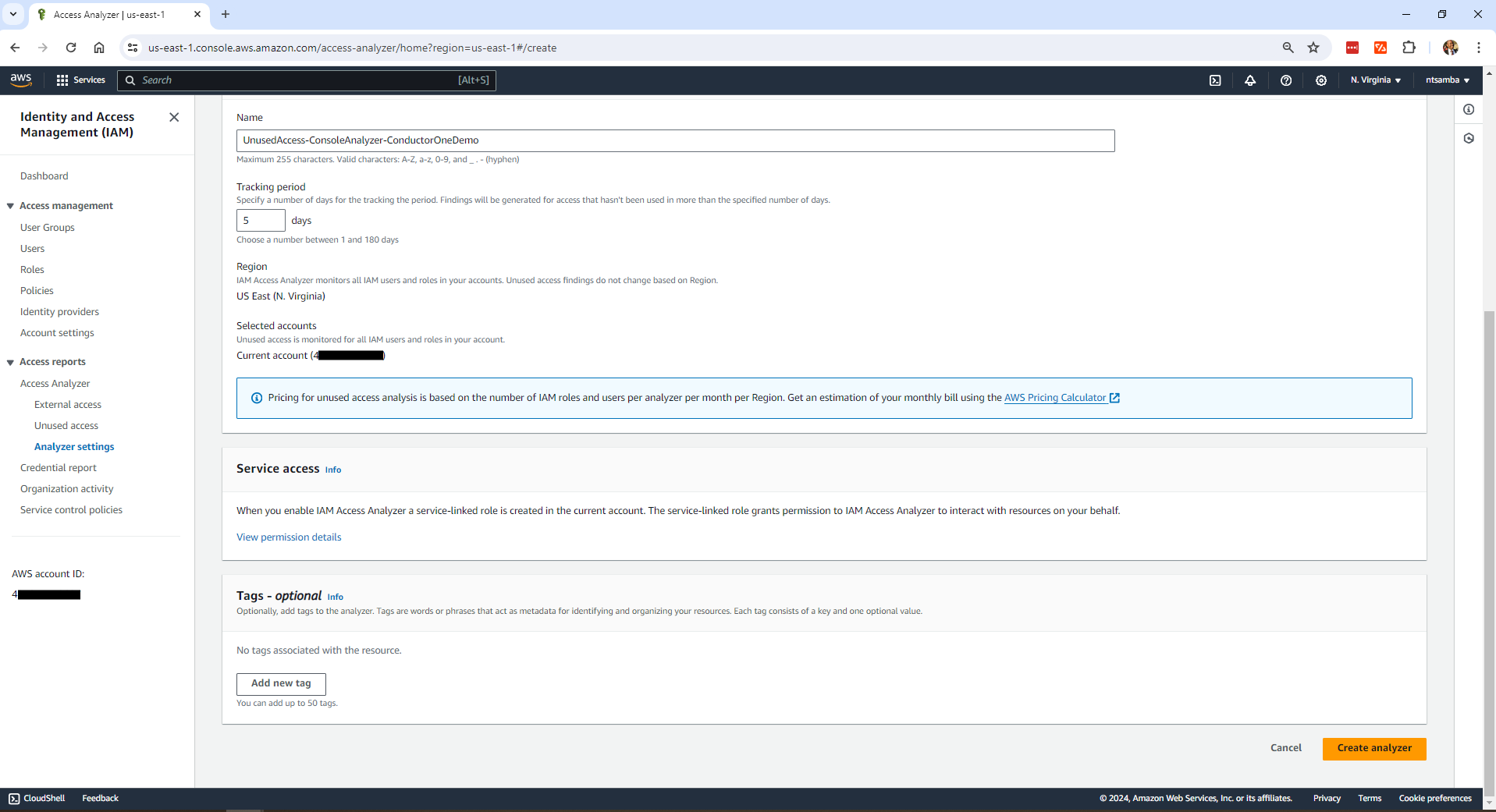The image size is (1496, 812).
Task: Click Add new tag
Action: 281,683
